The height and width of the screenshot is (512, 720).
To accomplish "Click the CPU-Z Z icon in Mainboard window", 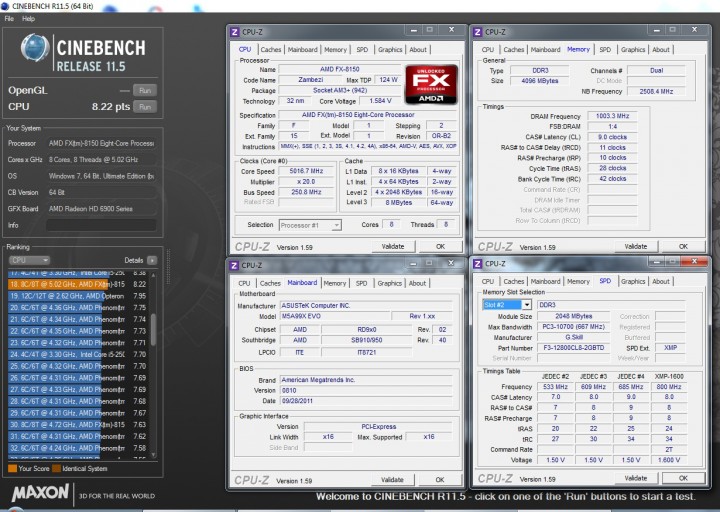I will tap(234, 265).
